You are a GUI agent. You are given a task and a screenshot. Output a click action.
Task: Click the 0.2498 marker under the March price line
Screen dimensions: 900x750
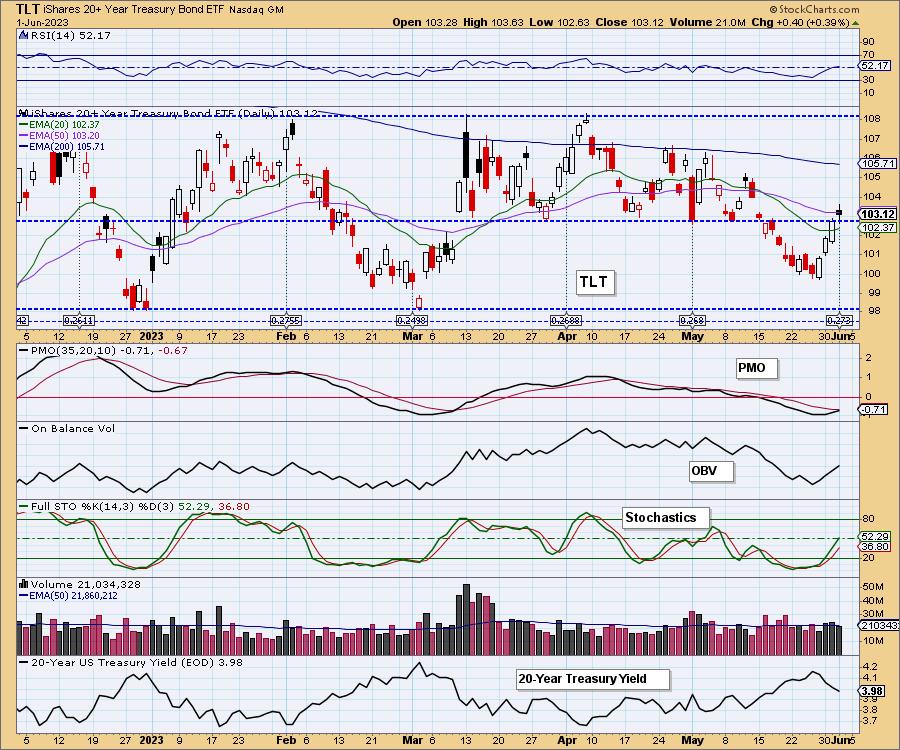(412, 321)
